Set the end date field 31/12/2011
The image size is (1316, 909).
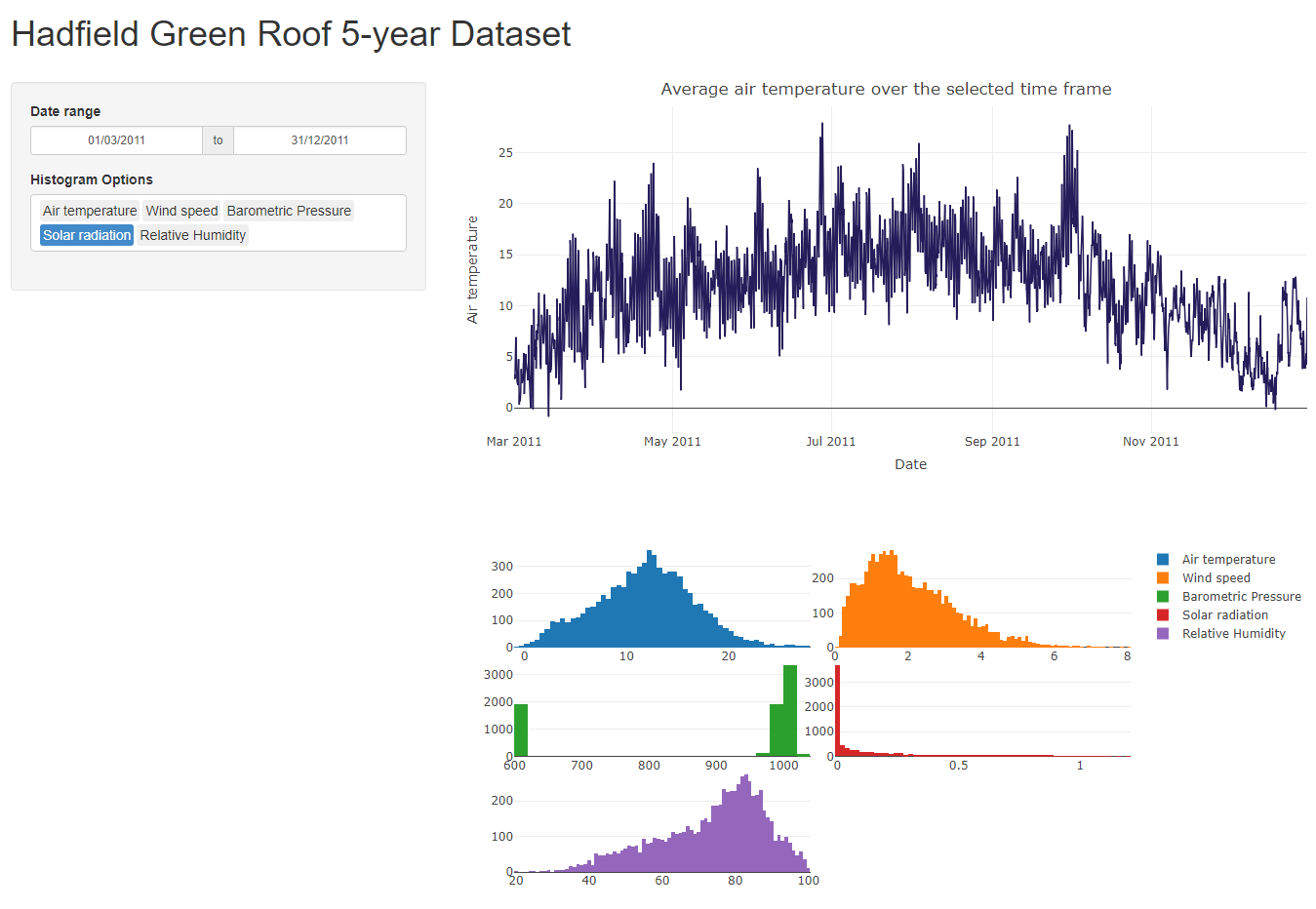tap(320, 140)
